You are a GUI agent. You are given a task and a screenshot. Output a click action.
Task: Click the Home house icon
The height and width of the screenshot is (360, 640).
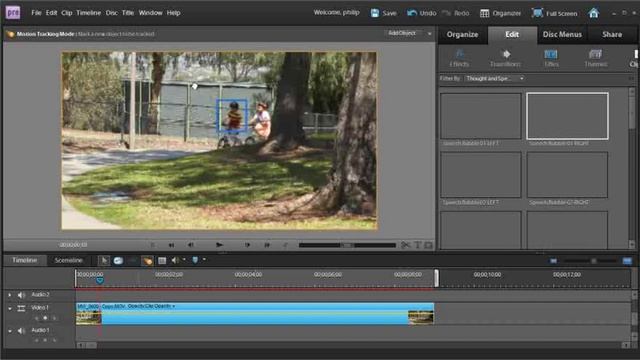tap(593, 13)
